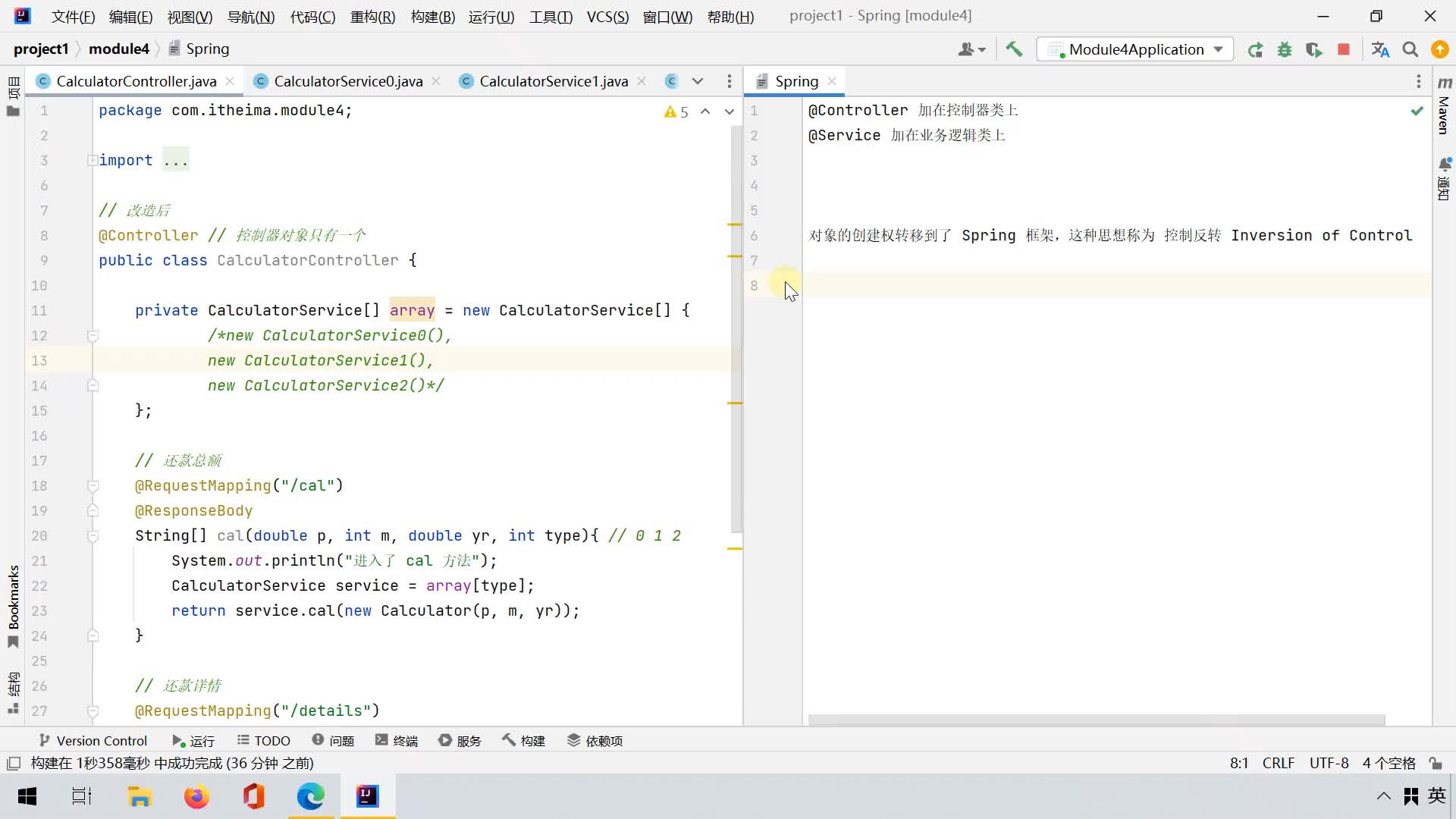Open the 编辑(E) Edit menu
This screenshot has width=1456, height=819.
coord(130,17)
